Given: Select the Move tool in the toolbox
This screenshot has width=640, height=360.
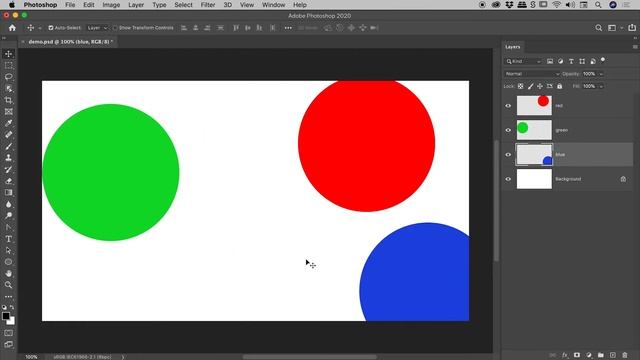Looking at the screenshot, I should tap(9, 54).
